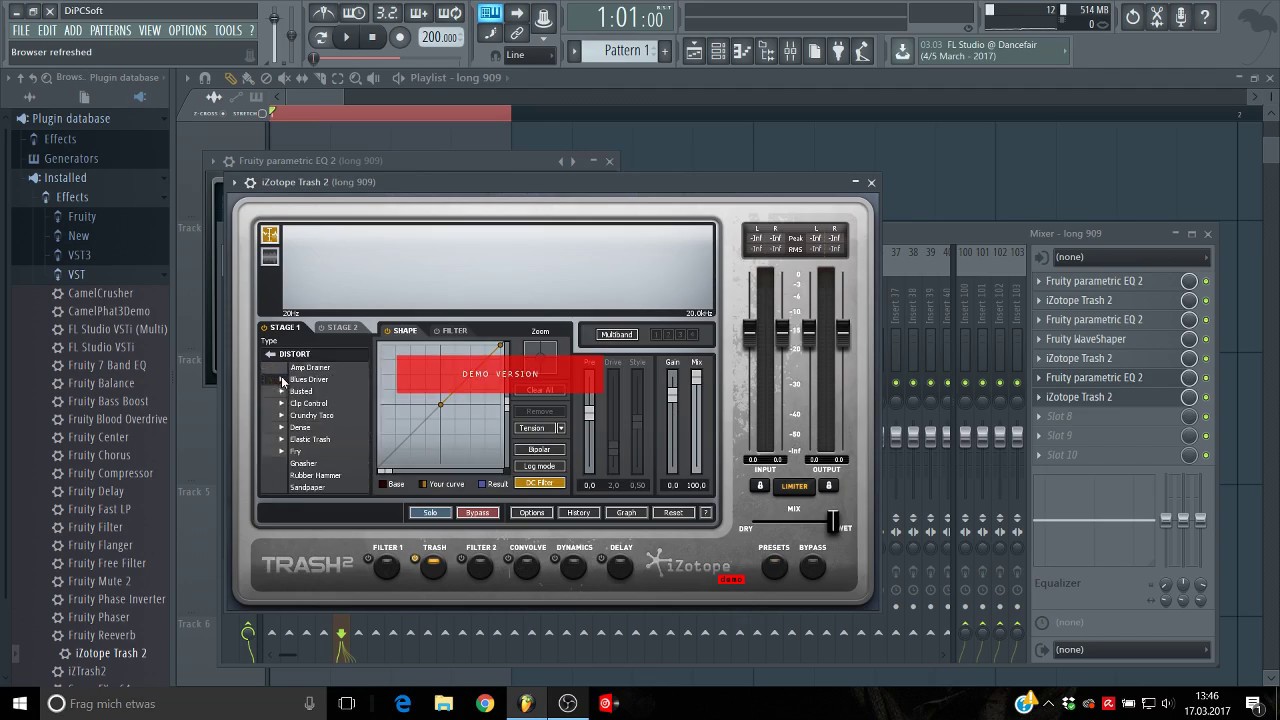
Task: Open the Playlist view toolbar icon
Action: [693, 51]
